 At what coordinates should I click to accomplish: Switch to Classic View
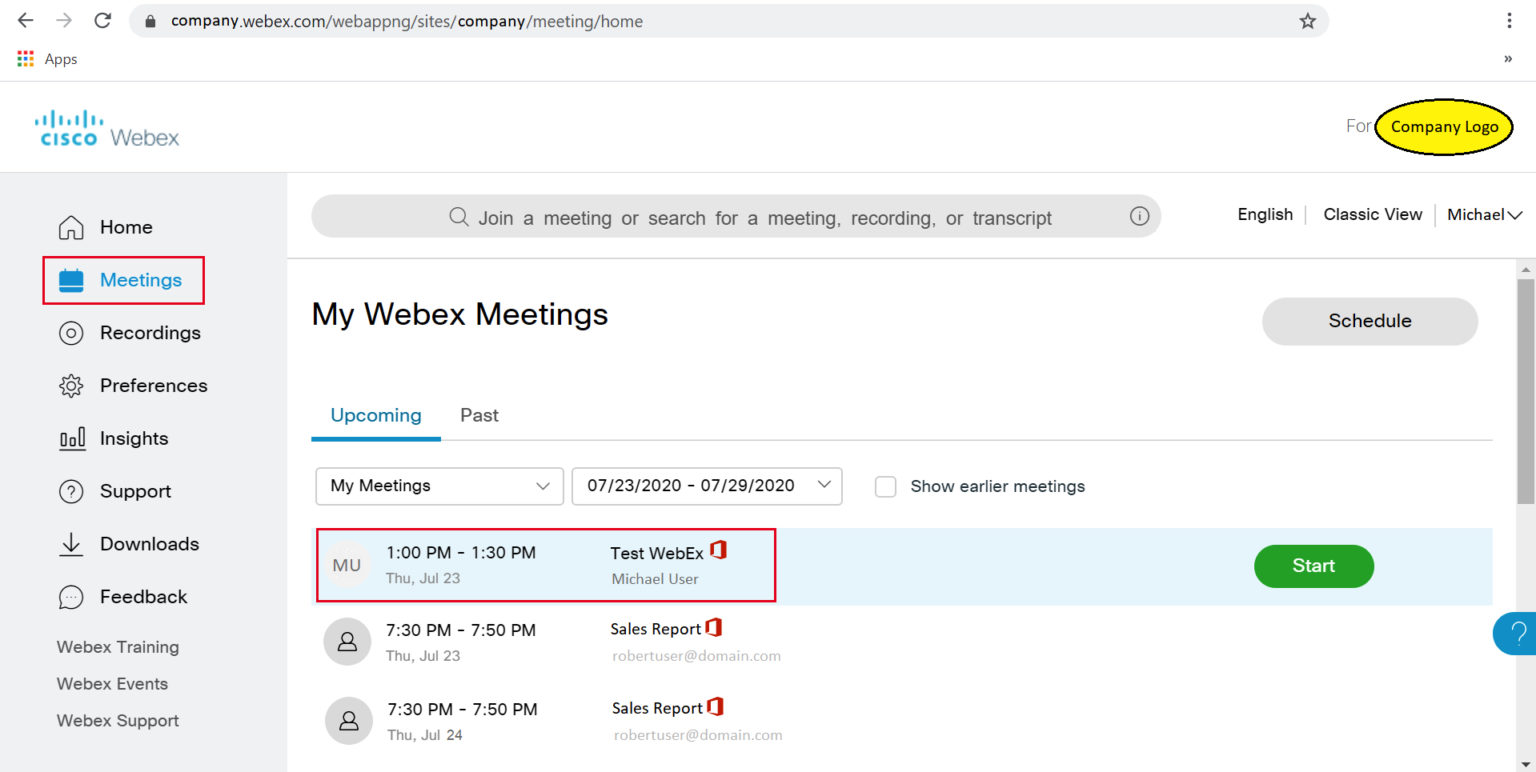coord(1372,215)
